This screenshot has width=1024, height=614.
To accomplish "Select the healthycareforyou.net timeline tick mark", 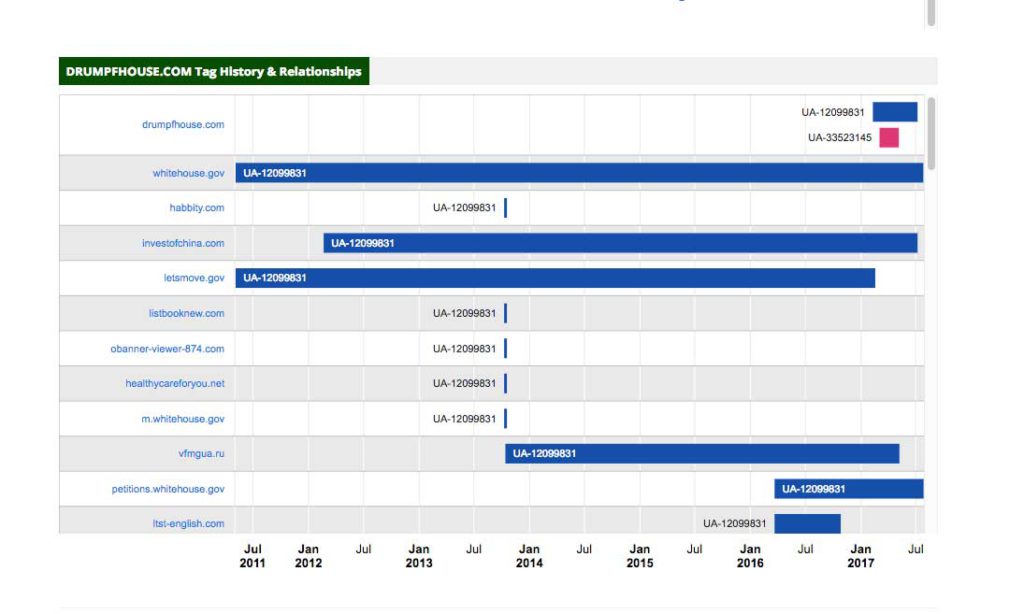I will 505,383.
